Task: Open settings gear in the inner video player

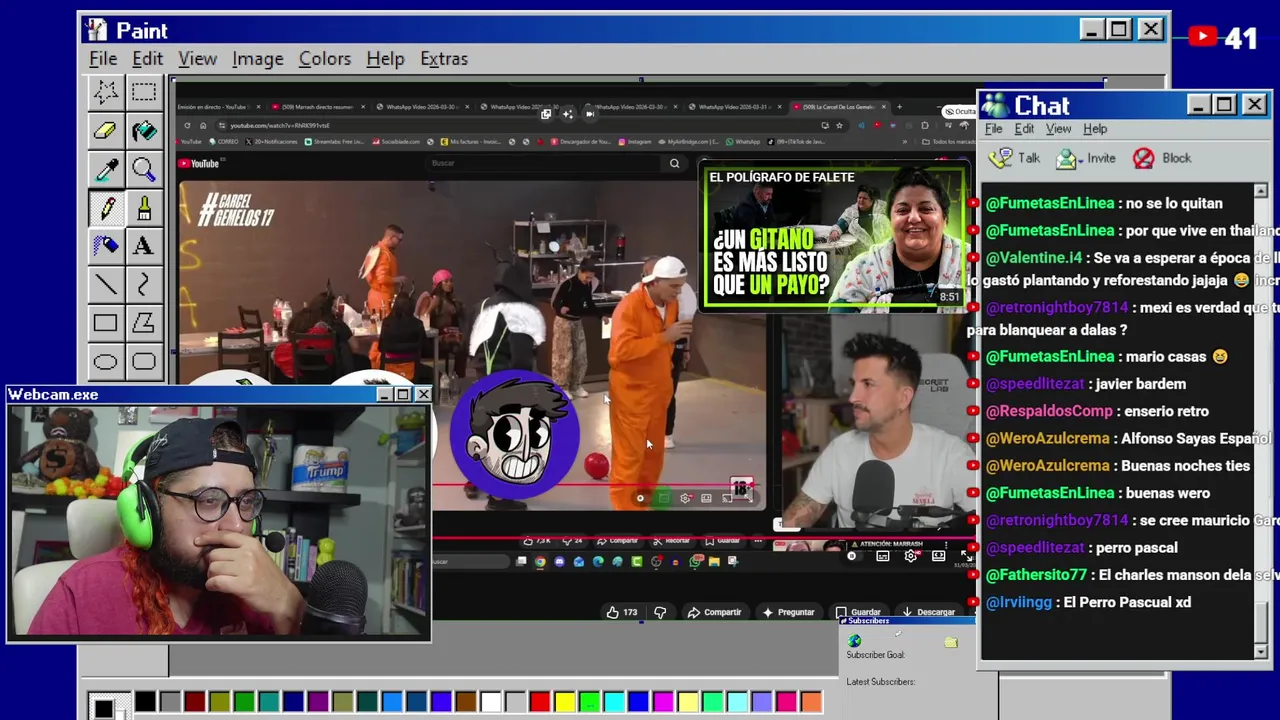Action: click(x=685, y=498)
